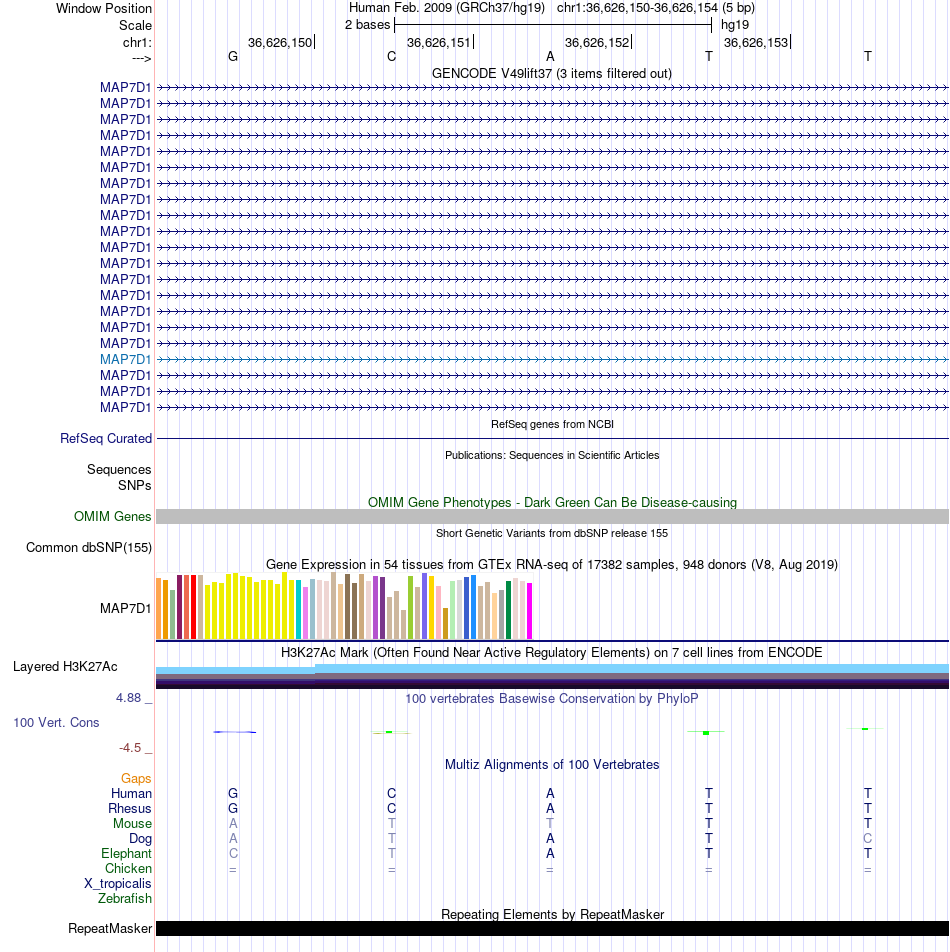Viewport: 950px width, 952px height.
Task: Open Repeating Elements by RepeatMasker title
Action: (552, 914)
